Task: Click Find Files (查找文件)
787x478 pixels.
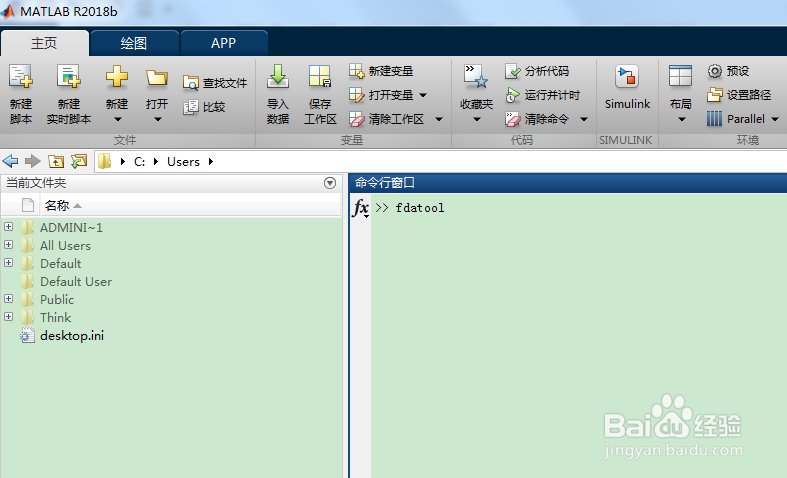Action: click(215, 83)
